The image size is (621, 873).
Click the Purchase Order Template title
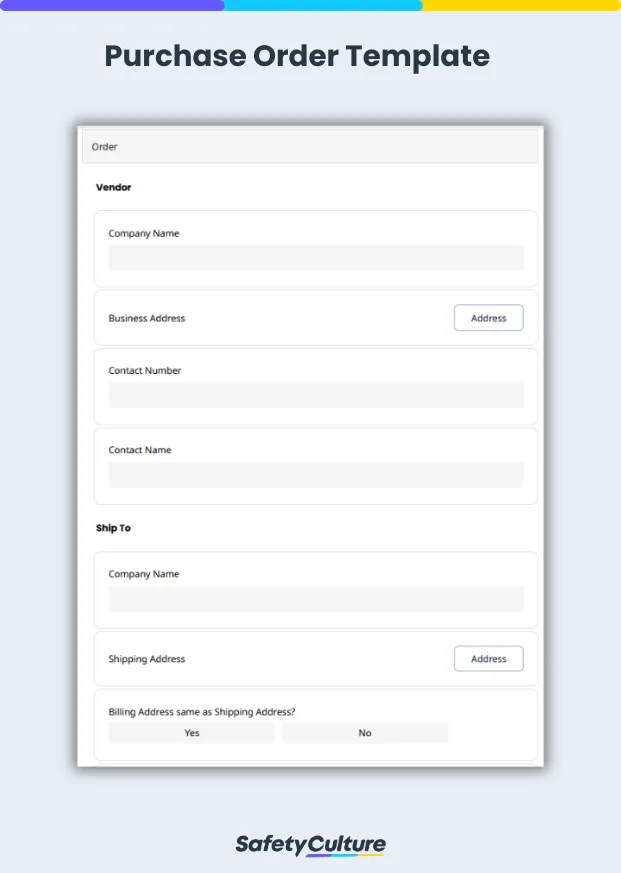[296, 57]
